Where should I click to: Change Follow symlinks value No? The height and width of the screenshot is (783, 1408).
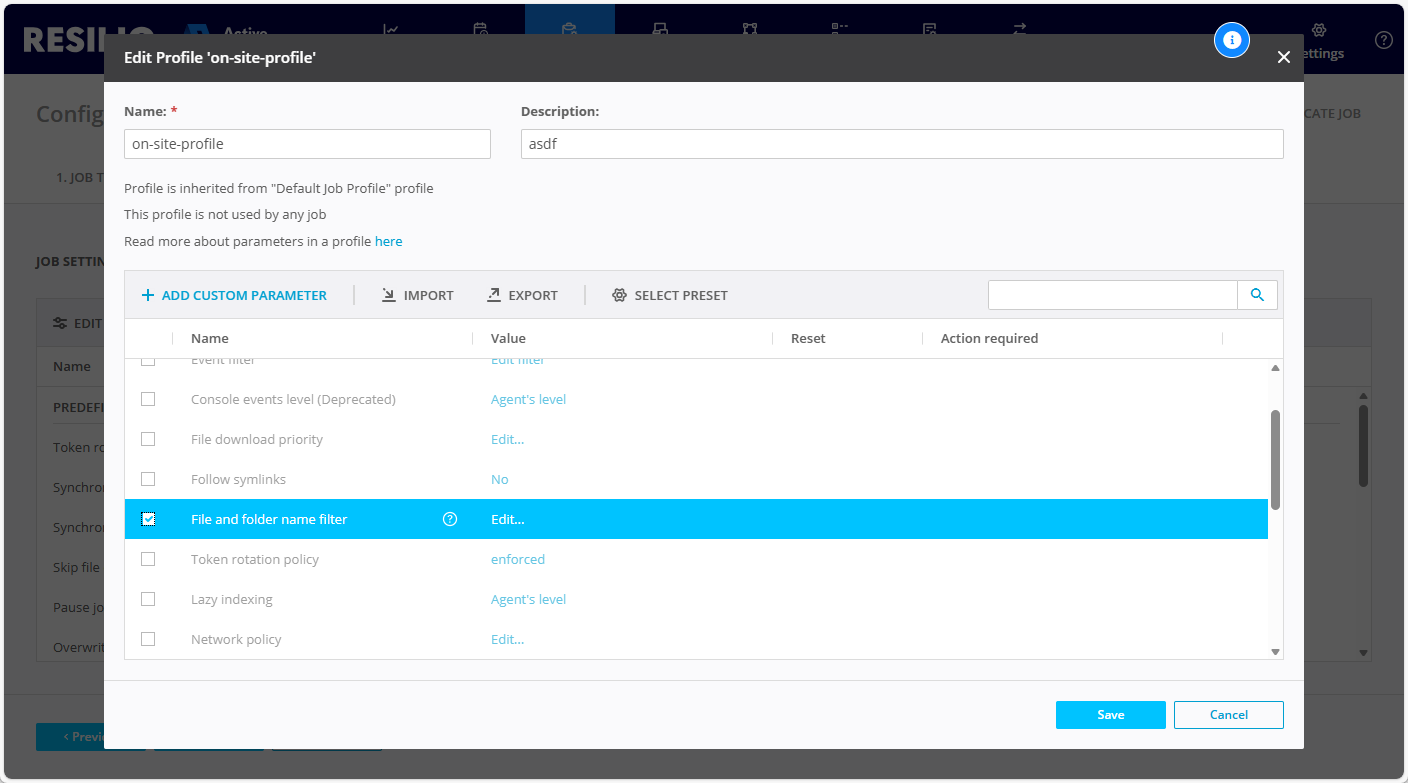pos(499,479)
